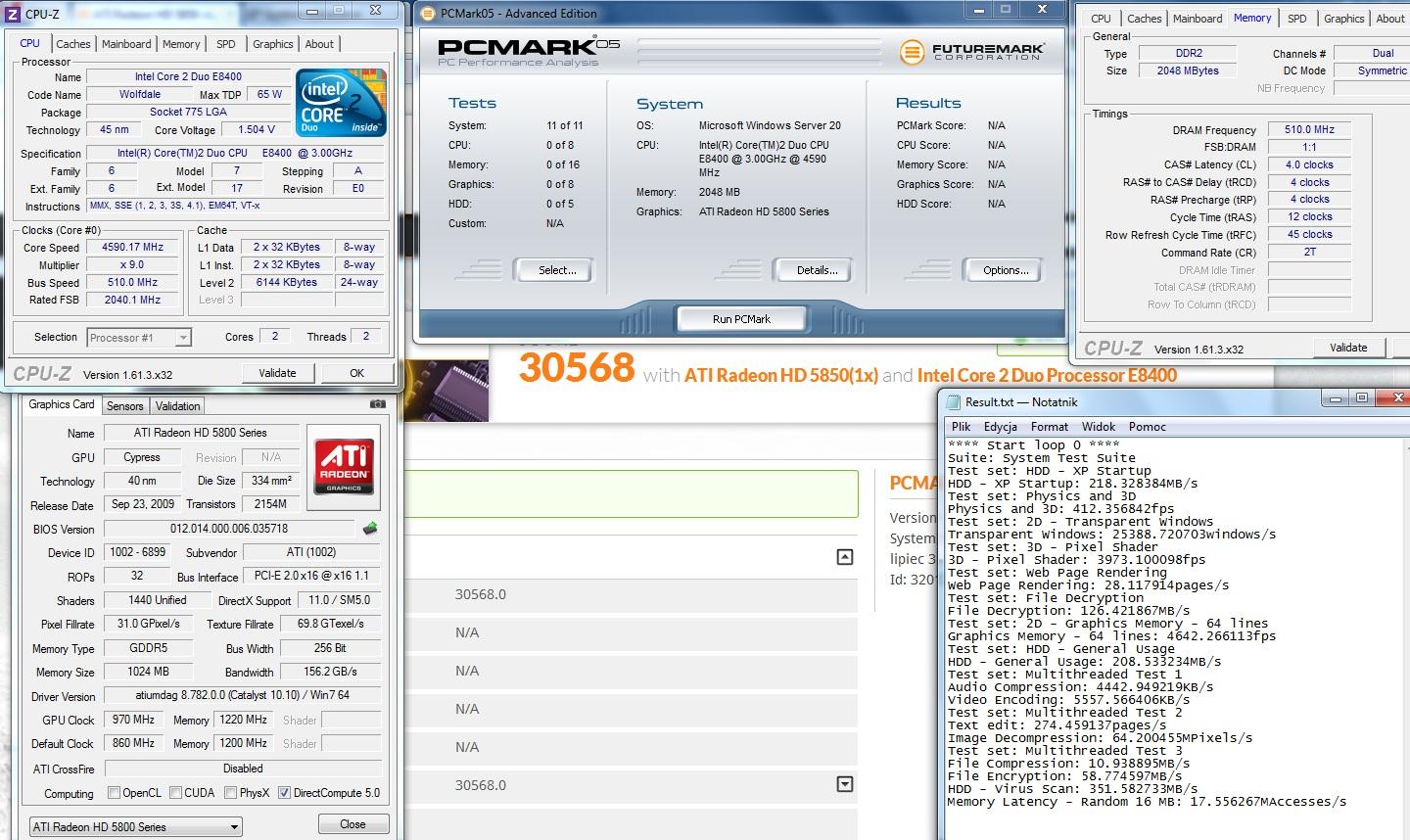
Task: Open Mainboard tab in right CPU-Z window
Action: (1198, 19)
